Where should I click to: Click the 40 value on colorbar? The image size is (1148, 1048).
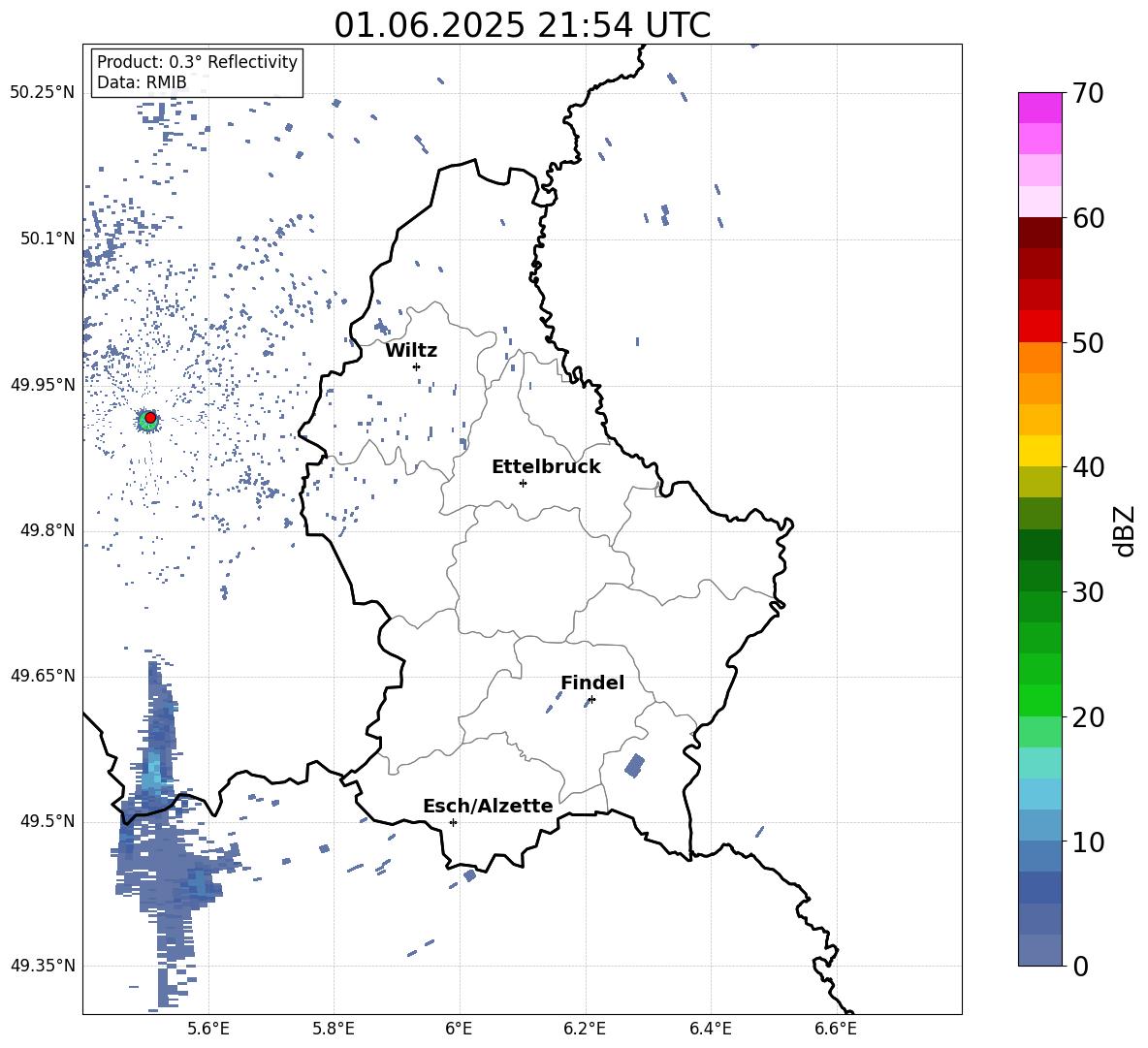pos(1088,467)
